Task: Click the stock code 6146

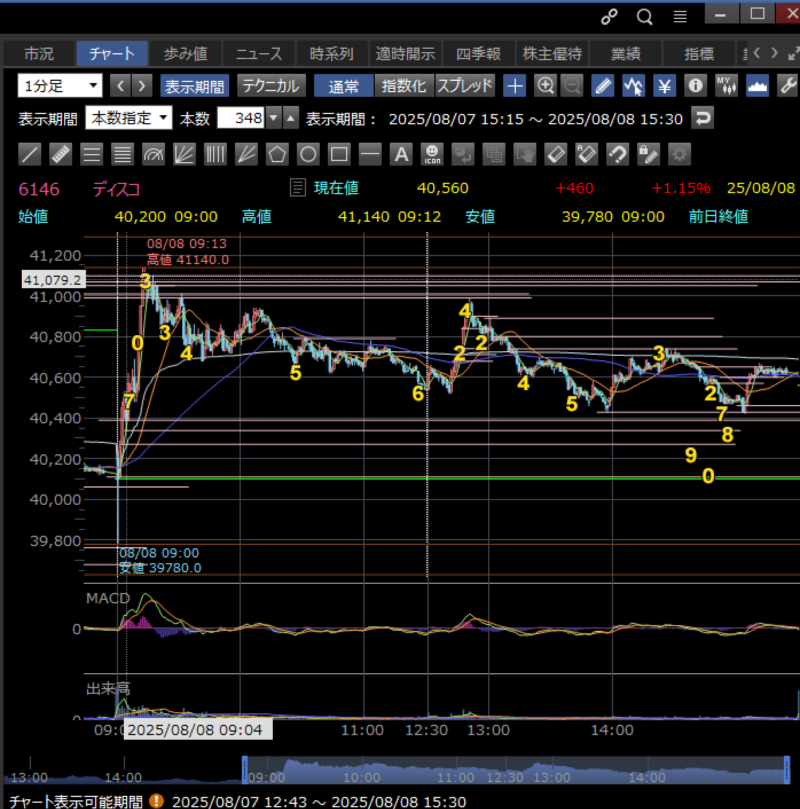Action: tap(39, 189)
